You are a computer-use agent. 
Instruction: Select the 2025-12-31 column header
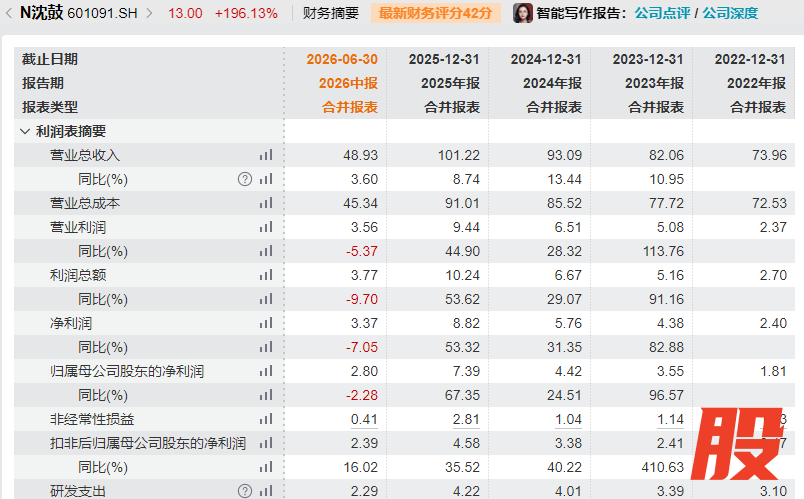tap(444, 59)
